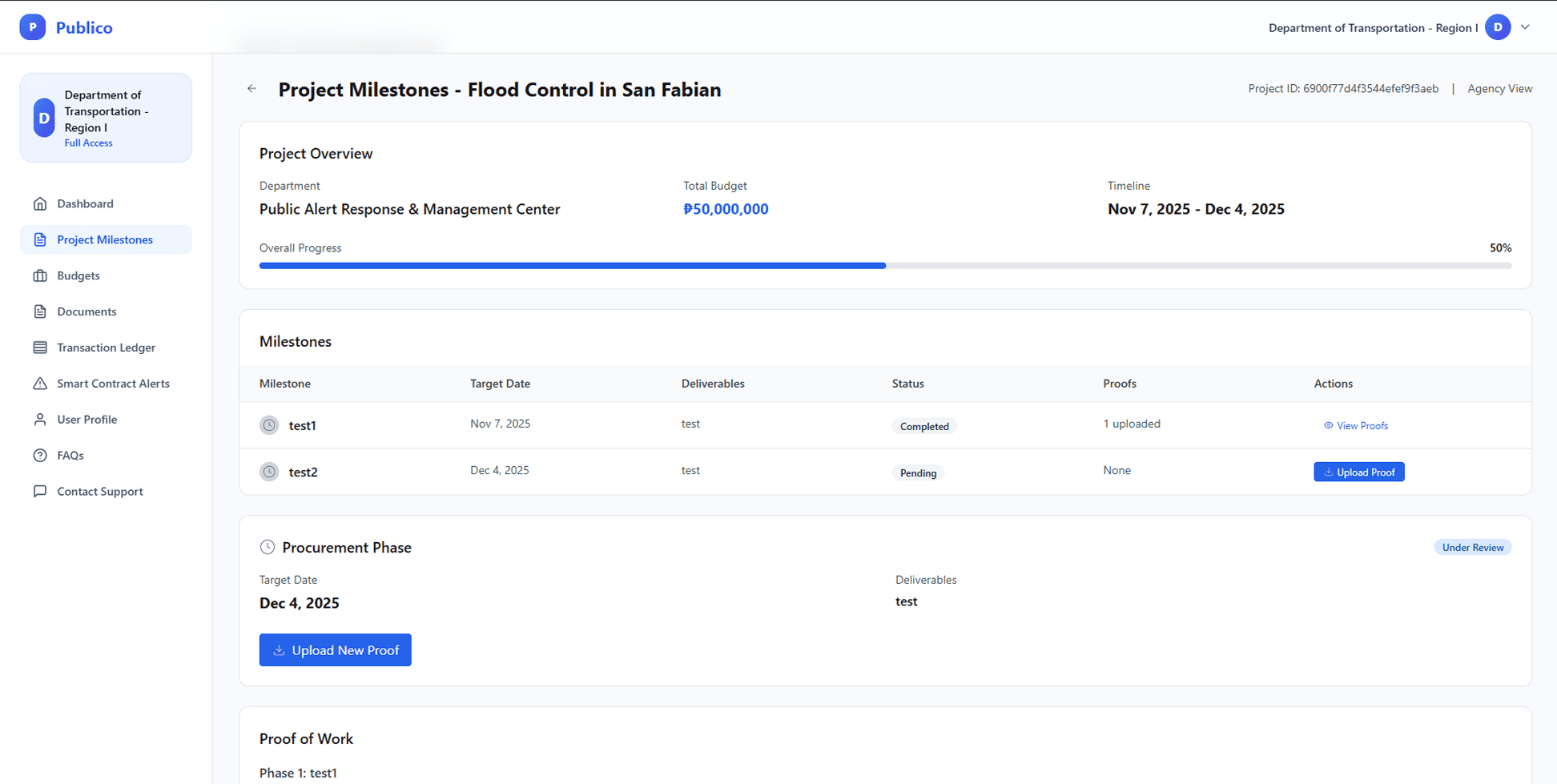The height and width of the screenshot is (784, 1557).
Task: Open the Smart Contract Alerts menu item
Action: click(106, 384)
